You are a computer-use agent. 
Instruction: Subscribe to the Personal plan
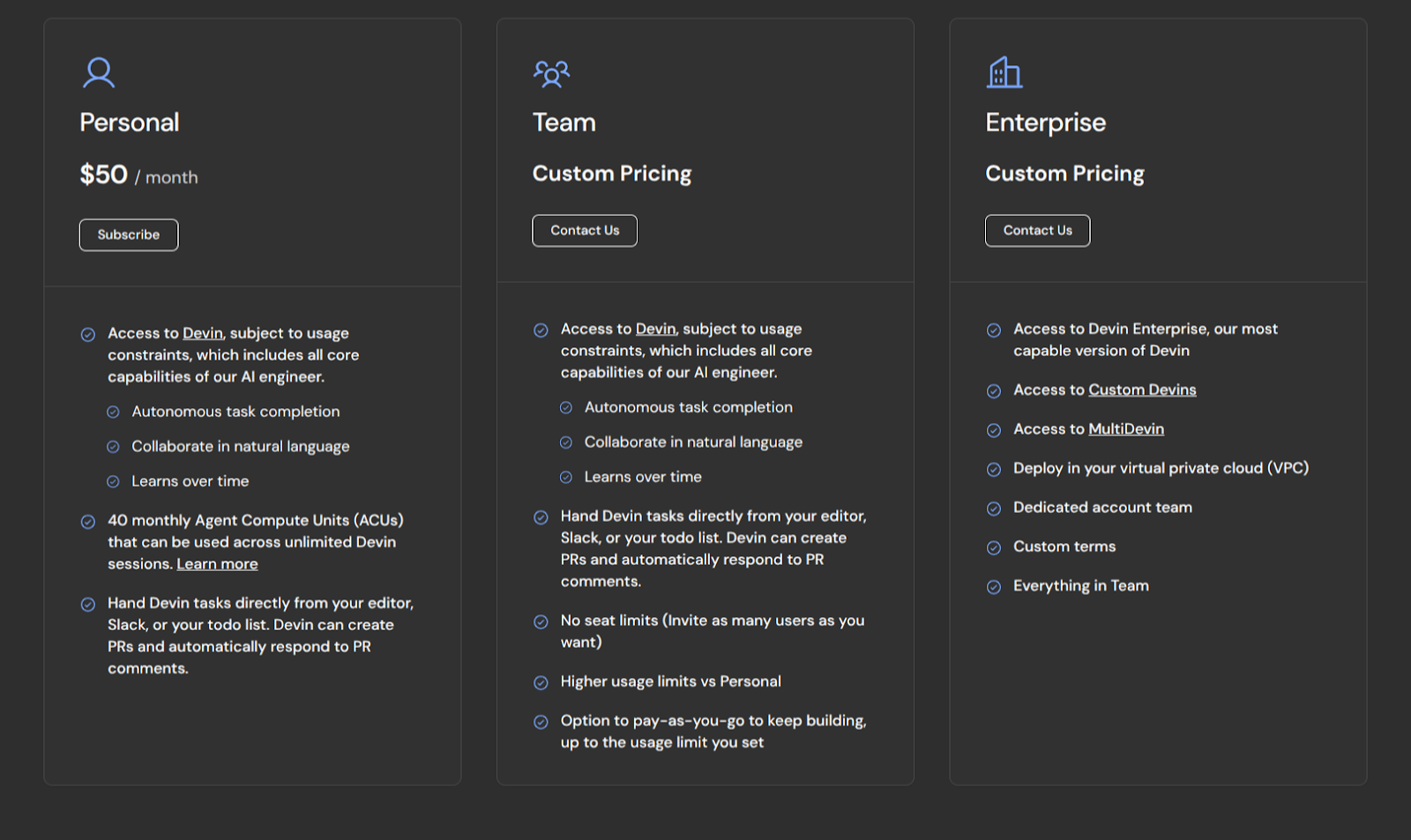pos(129,235)
